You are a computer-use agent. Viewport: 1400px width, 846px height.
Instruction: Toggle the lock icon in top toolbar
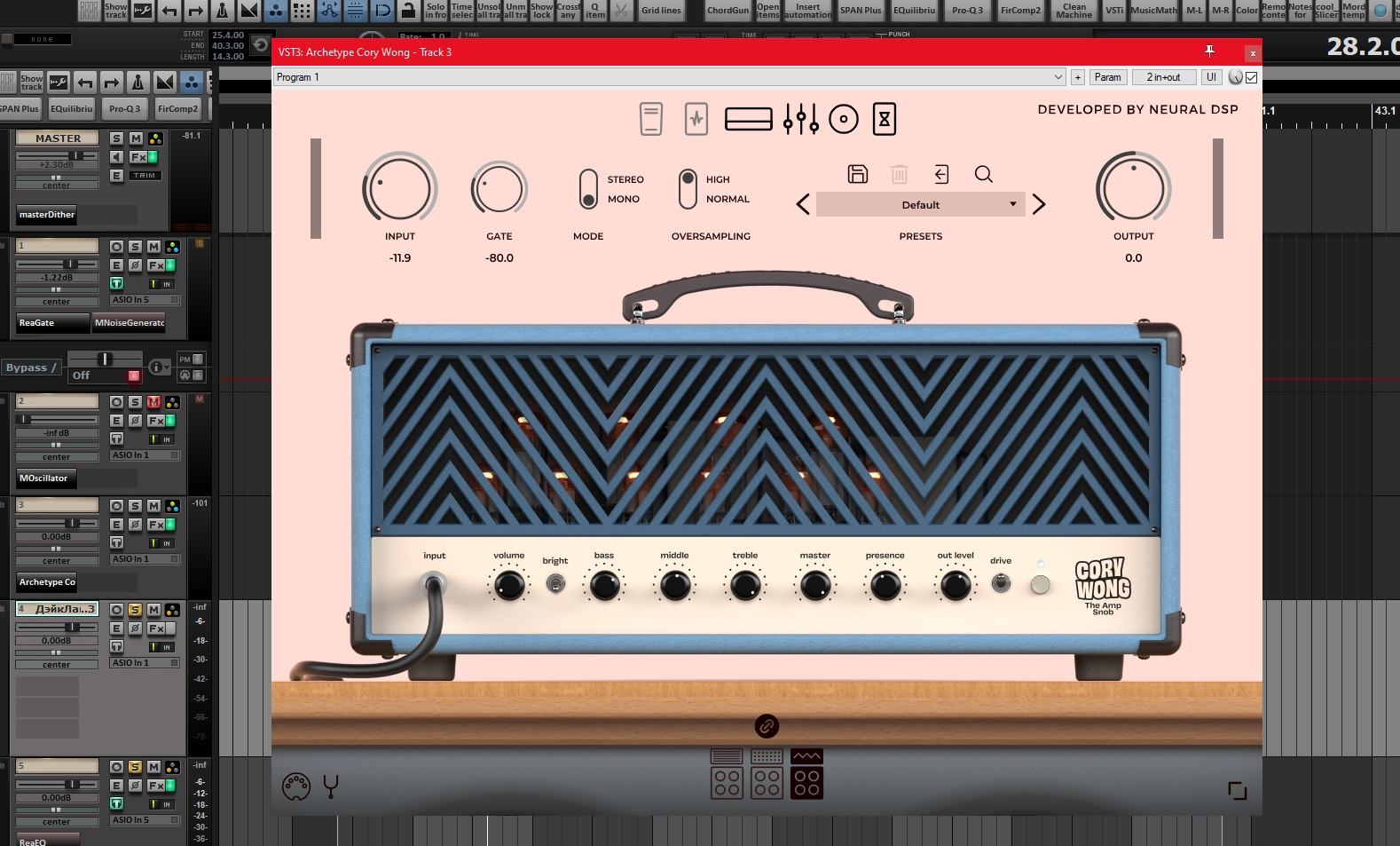click(x=408, y=11)
